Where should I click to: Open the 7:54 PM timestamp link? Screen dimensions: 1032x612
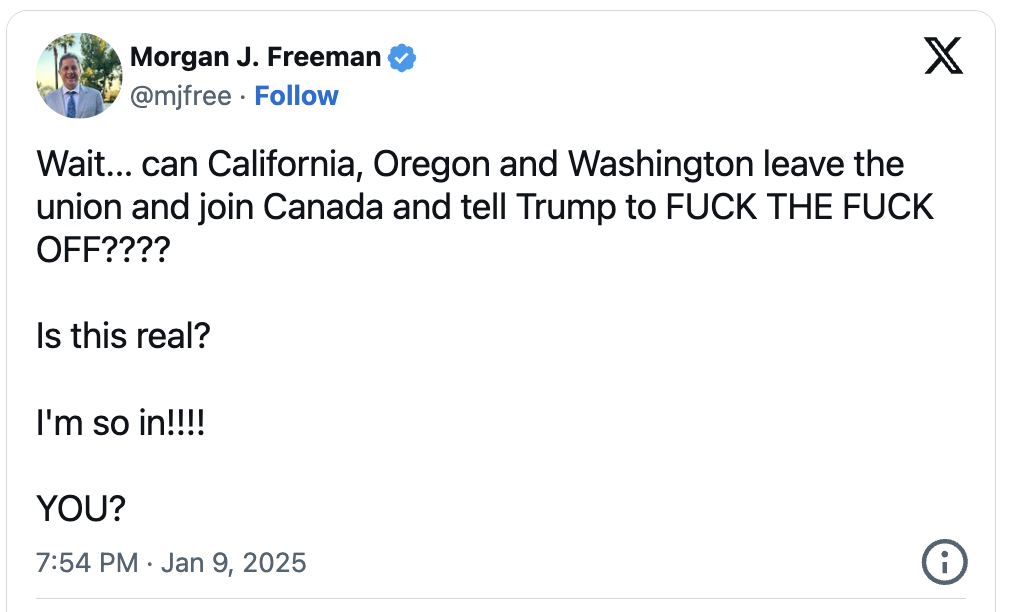pyautogui.click(x=87, y=563)
